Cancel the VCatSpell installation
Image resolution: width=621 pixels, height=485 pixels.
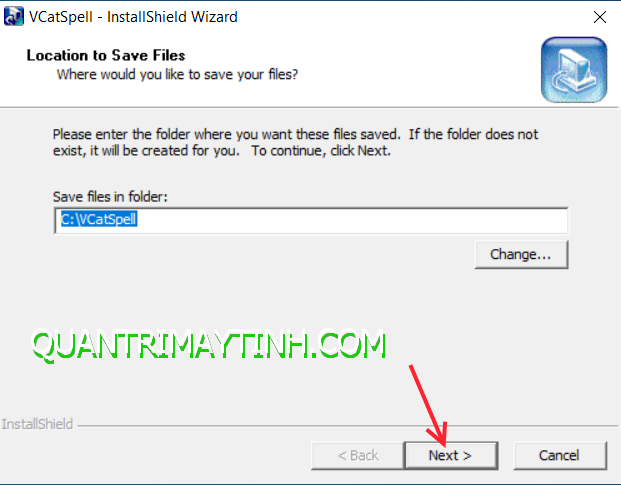pyautogui.click(x=560, y=455)
